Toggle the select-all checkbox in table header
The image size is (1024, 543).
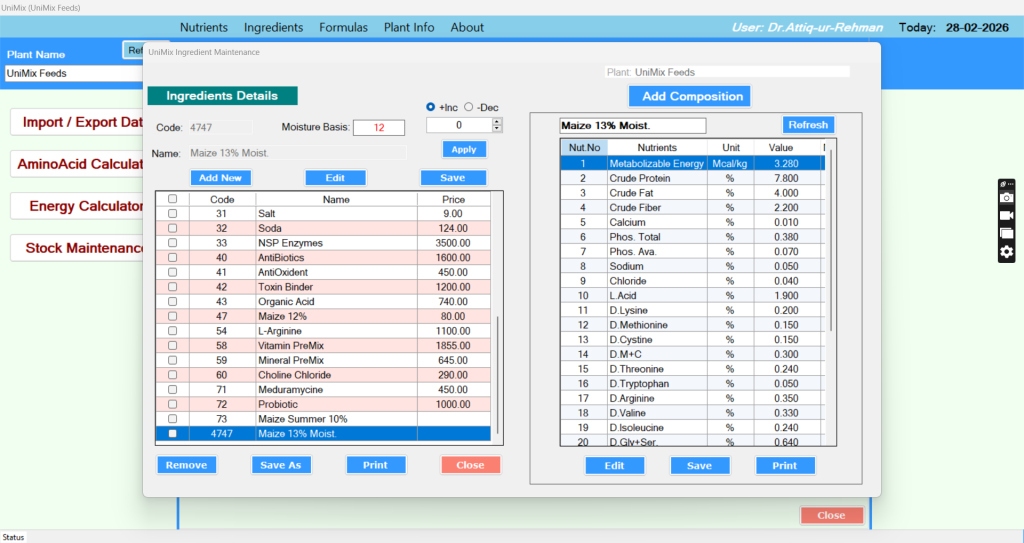pos(172,199)
